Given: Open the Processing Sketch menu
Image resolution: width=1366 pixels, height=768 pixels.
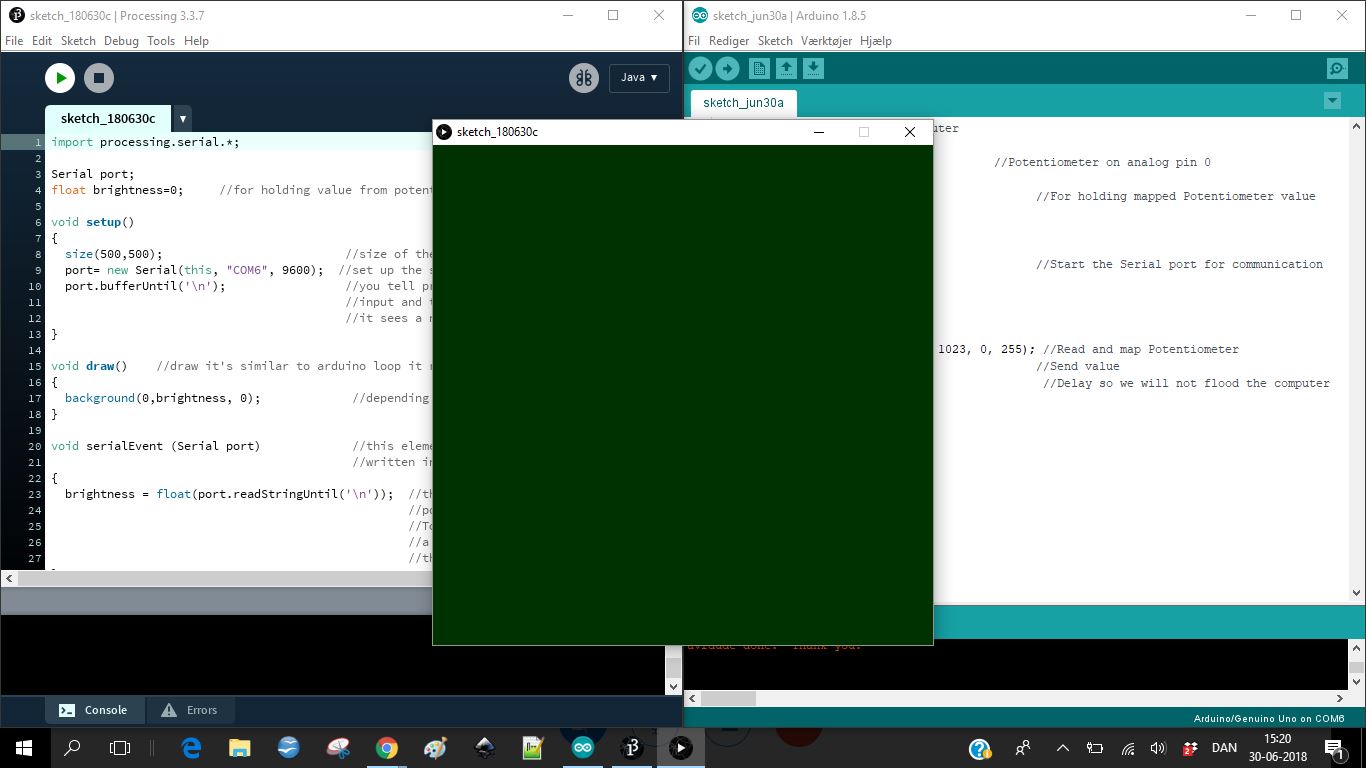Looking at the screenshot, I should tap(78, 41).
